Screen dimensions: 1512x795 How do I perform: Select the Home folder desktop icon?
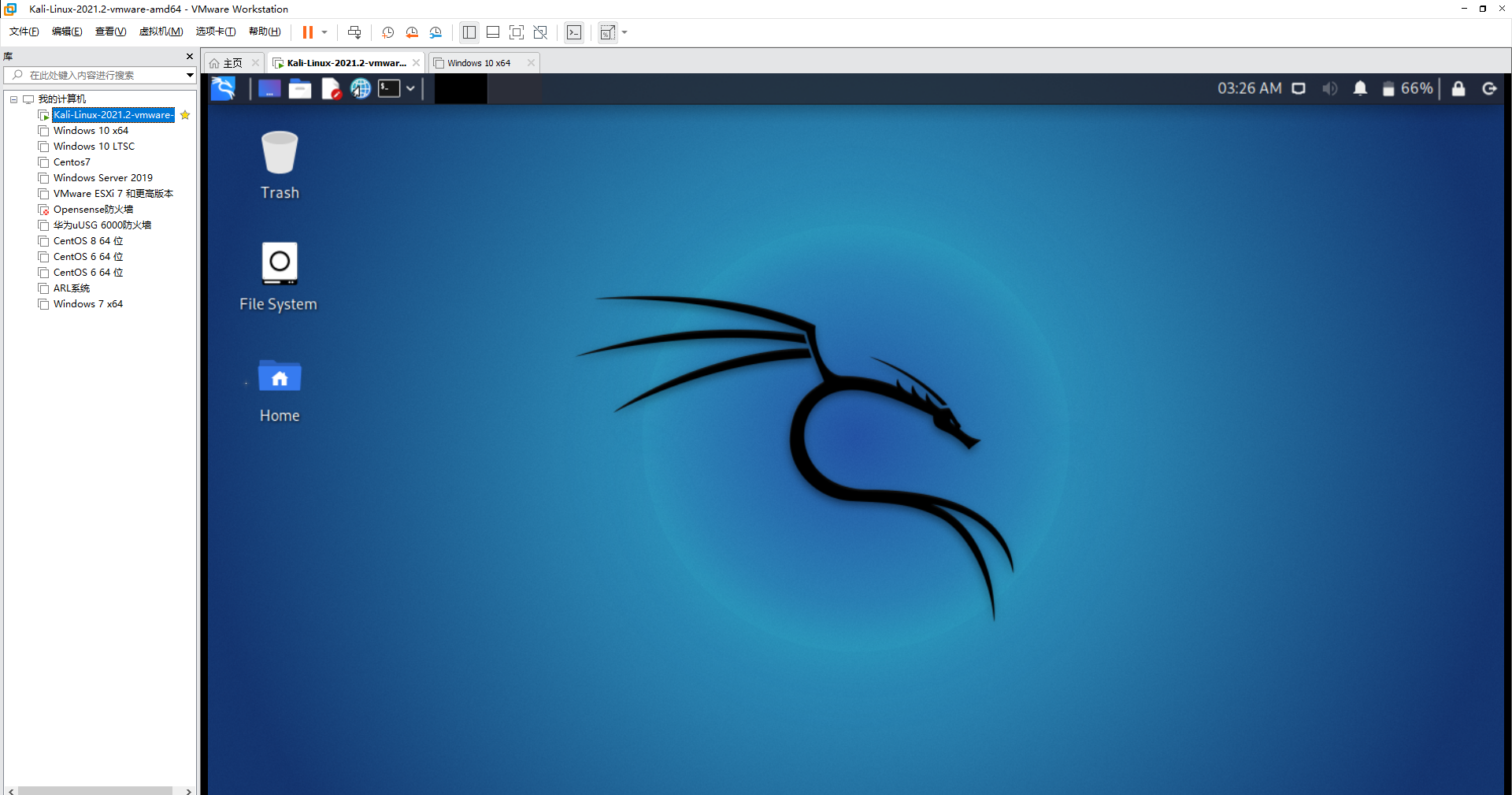pos(280,392)
